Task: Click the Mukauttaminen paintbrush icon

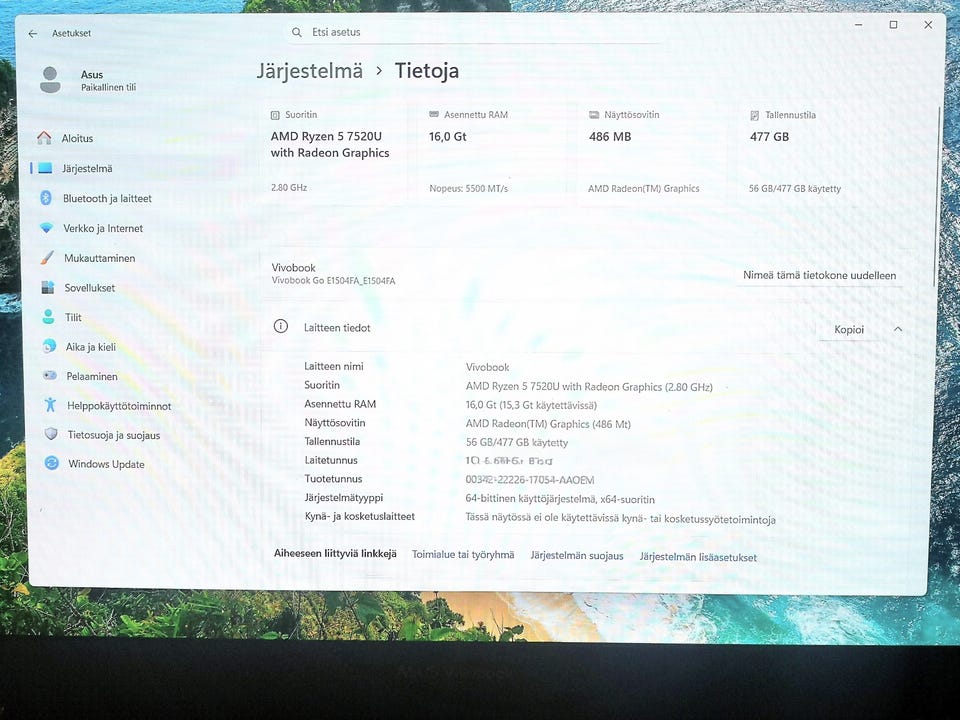Action: coord(47,258)
